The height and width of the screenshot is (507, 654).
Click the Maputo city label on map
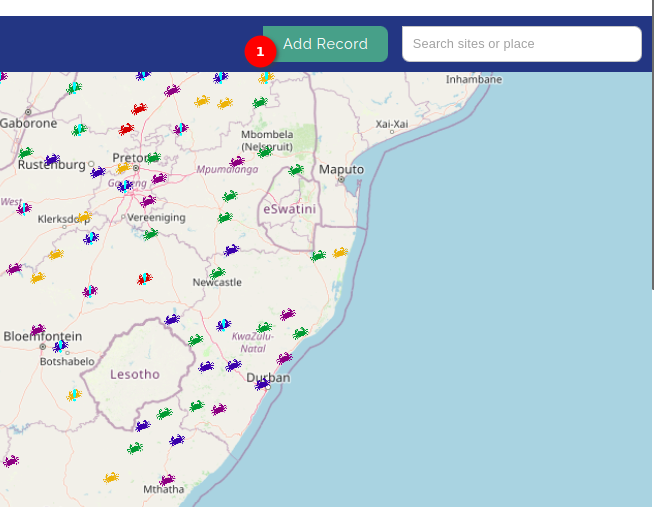[342, 169]
